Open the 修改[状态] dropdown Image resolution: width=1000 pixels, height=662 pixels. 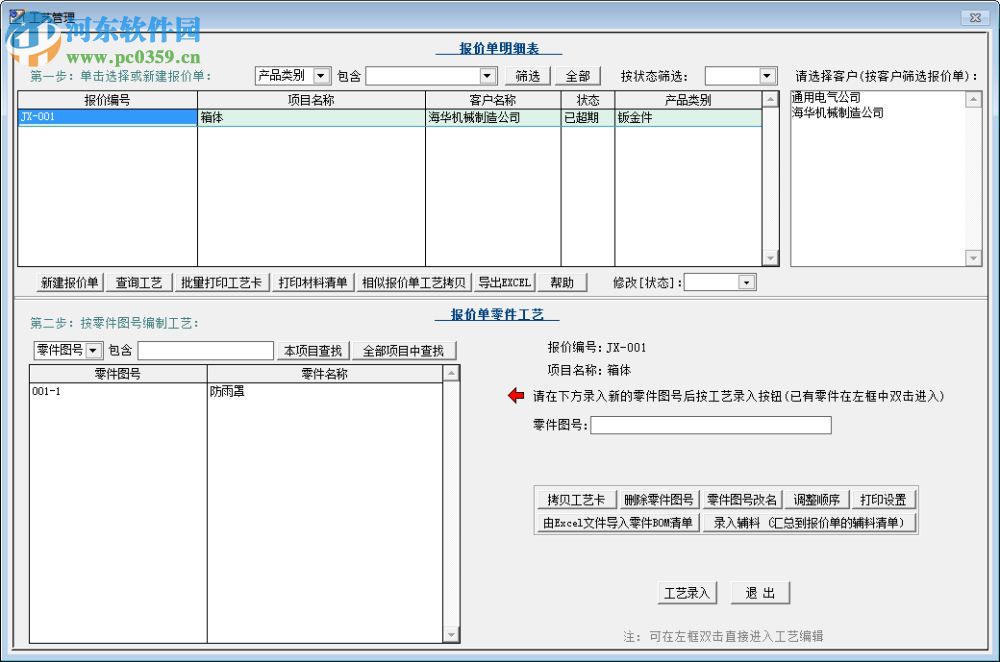click(746, 282)
